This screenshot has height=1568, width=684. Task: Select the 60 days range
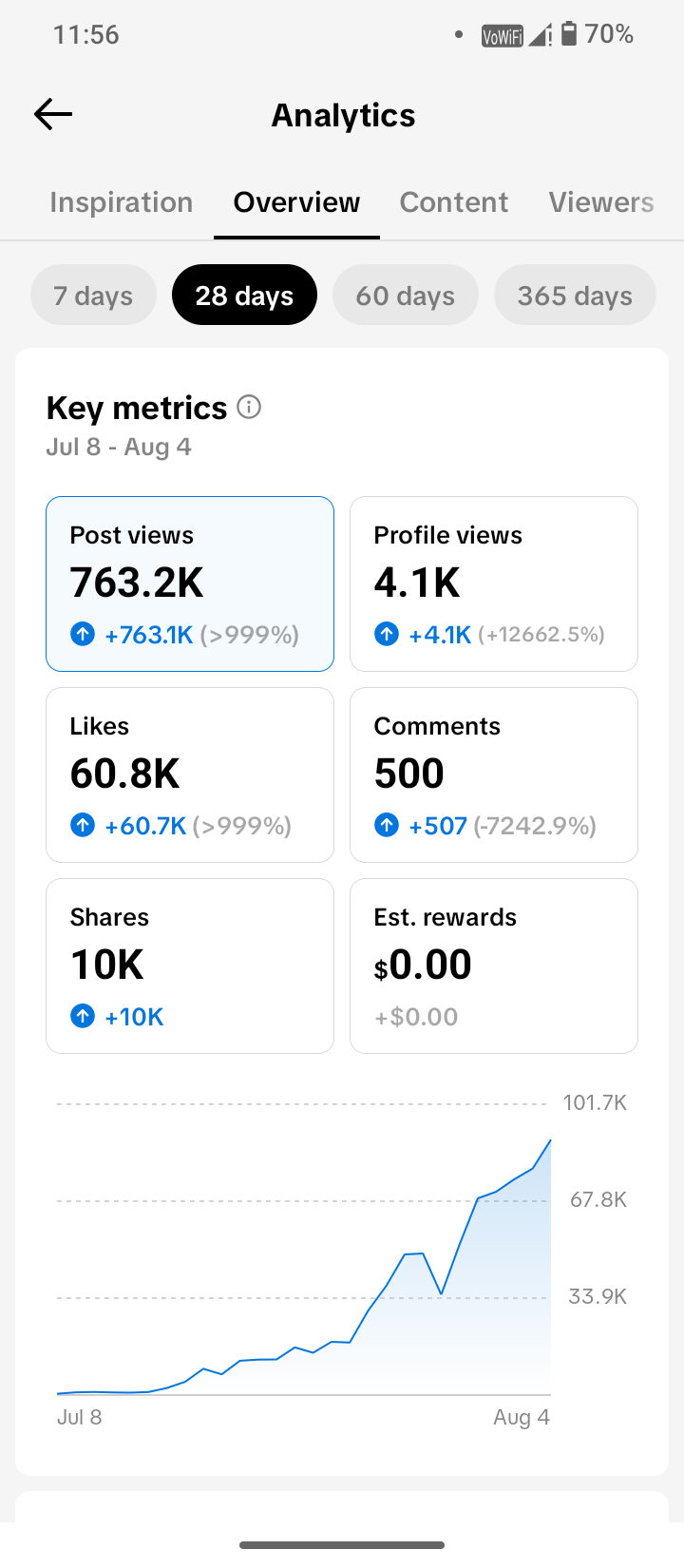click(406, 296)
